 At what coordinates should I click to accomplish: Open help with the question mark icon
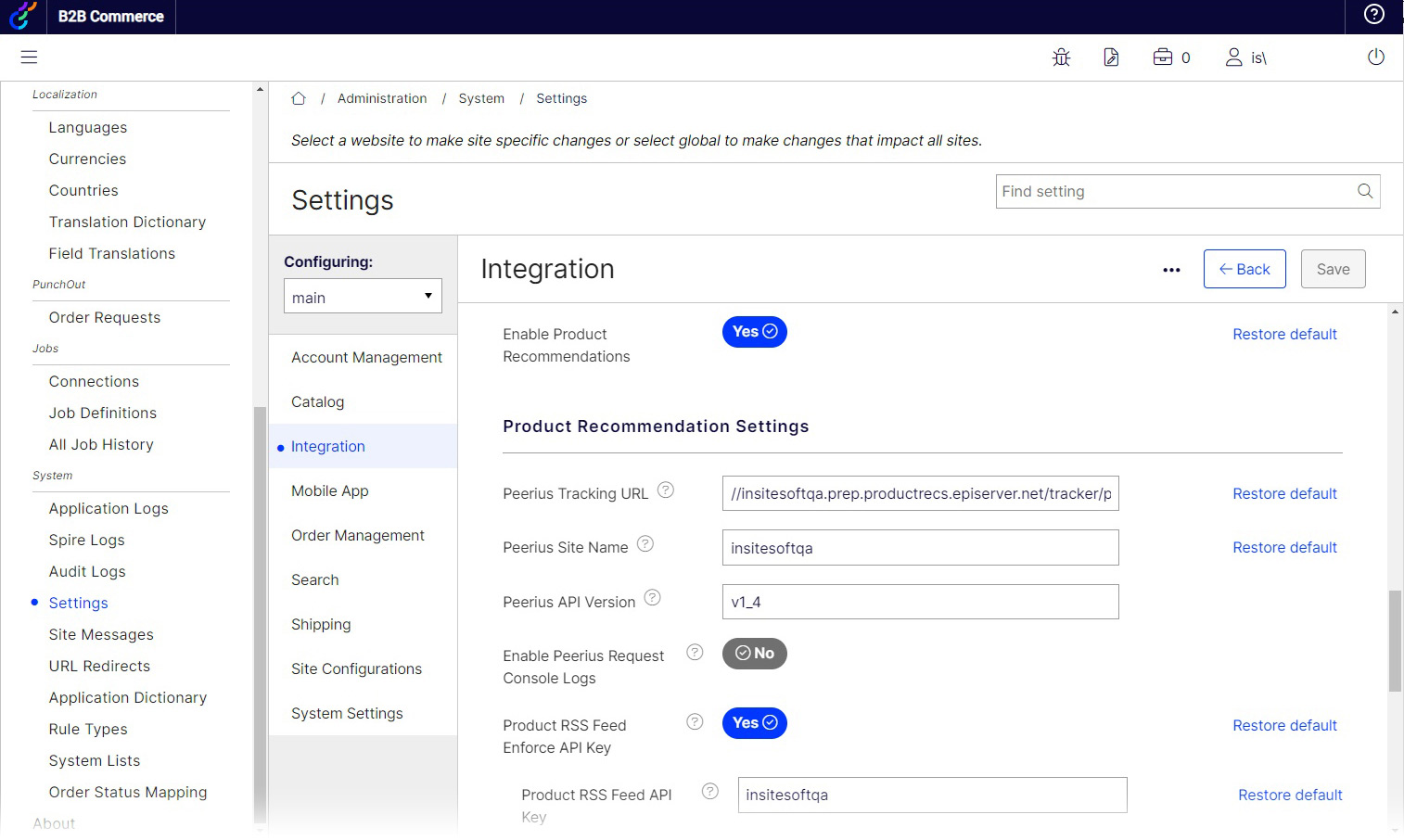pyautogui.click(x=1373, y=16)
